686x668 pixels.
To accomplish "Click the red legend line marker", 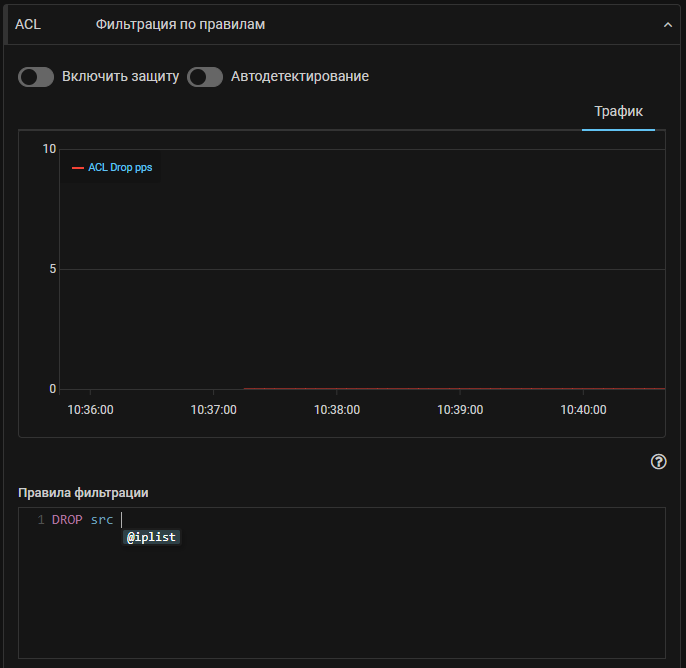I will pyautogui.click(x=78, y=168).
